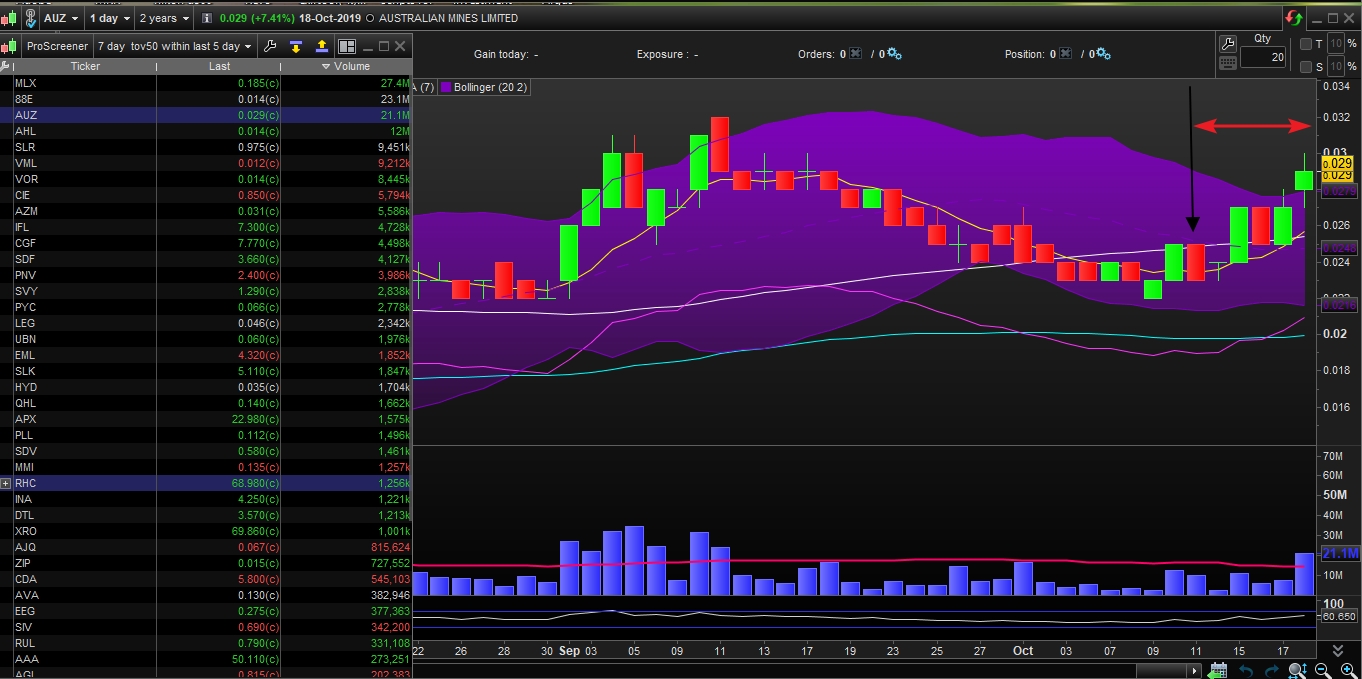This screenshot has height=679, width=1362.
Task: Enable the S percent checkbox
Action: (x=1306, y=67)
